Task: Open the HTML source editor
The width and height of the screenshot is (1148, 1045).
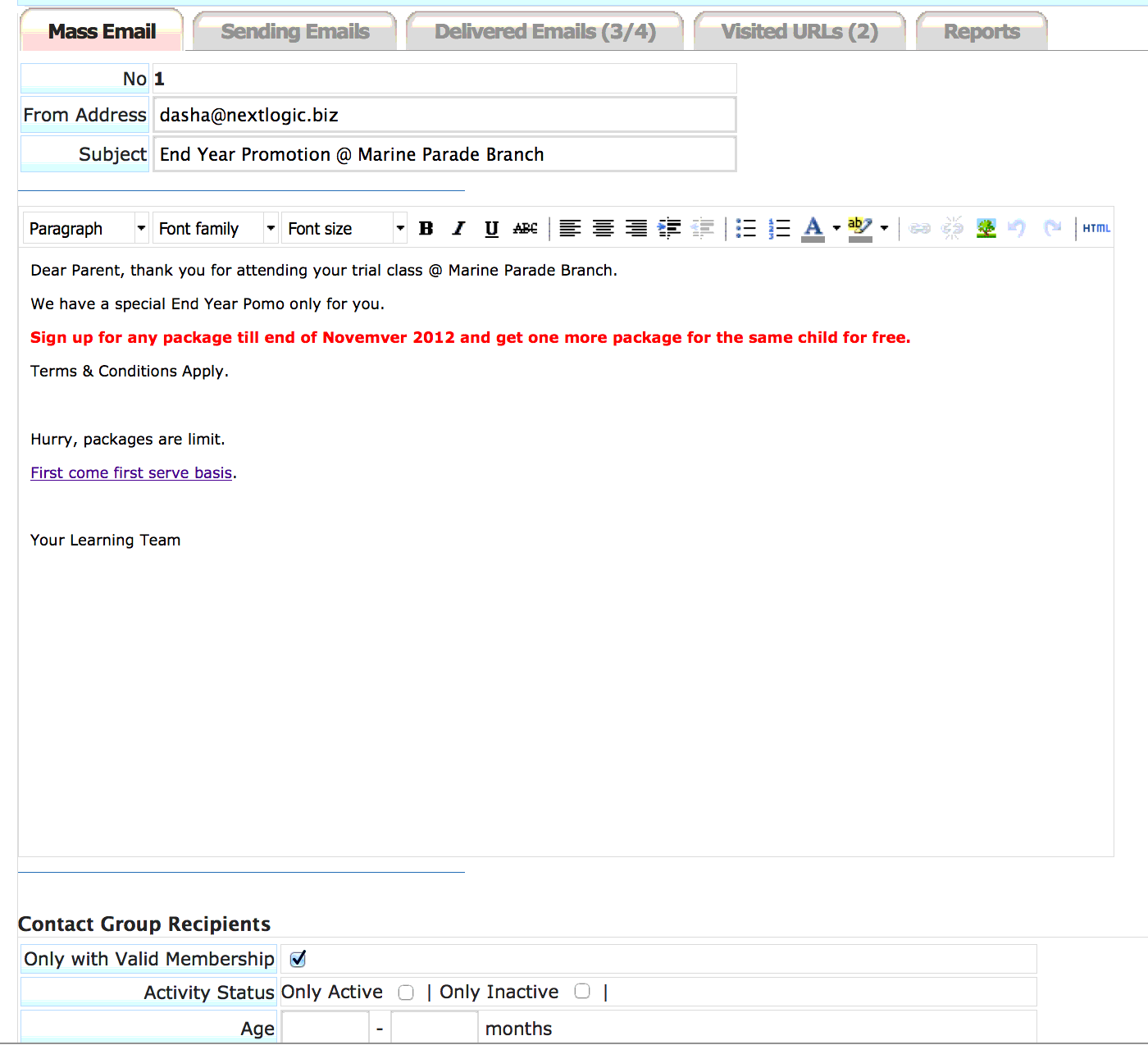Action: (x=1096, y=229)
